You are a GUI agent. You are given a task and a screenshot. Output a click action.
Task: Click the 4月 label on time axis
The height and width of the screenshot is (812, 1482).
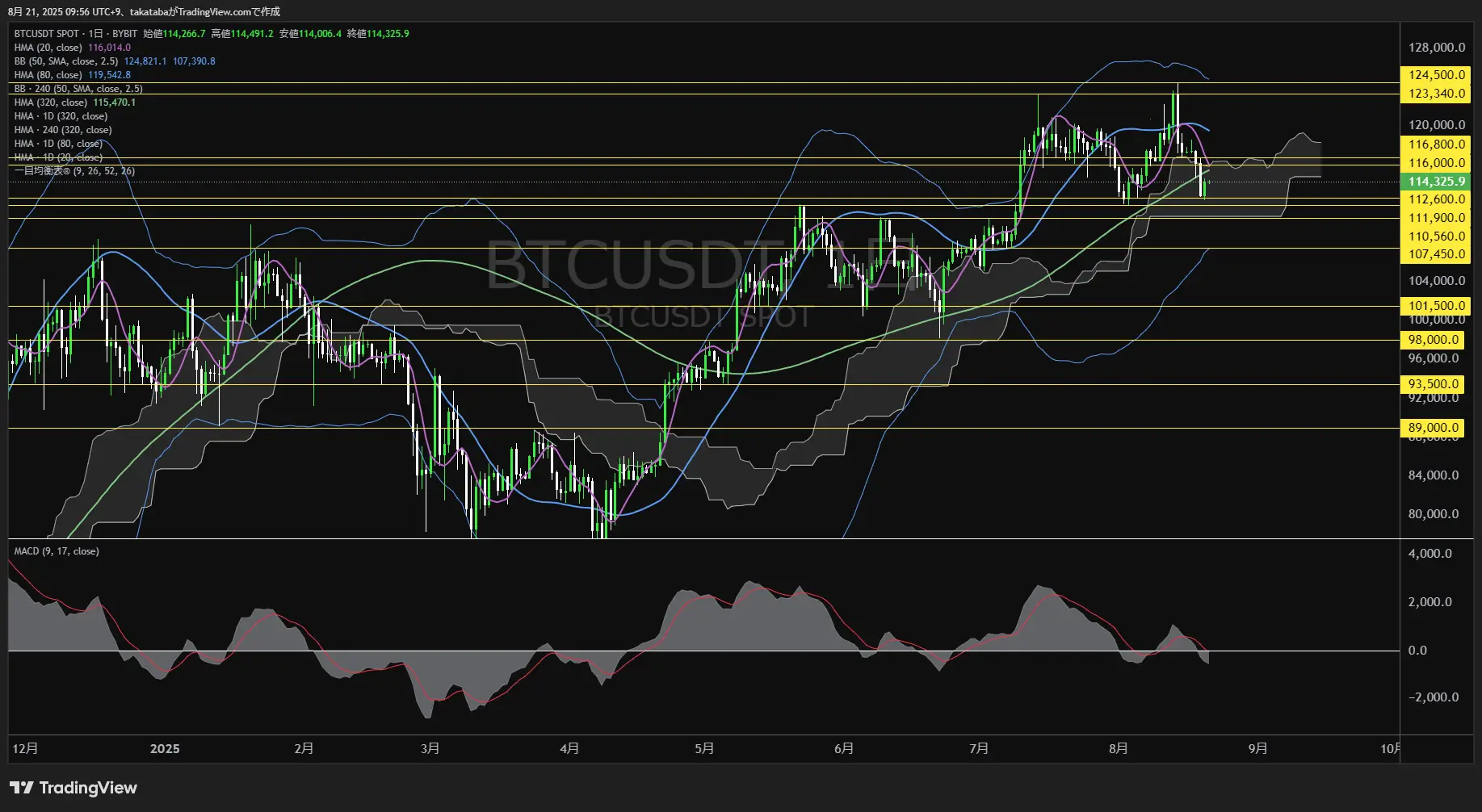click(569, 749)
